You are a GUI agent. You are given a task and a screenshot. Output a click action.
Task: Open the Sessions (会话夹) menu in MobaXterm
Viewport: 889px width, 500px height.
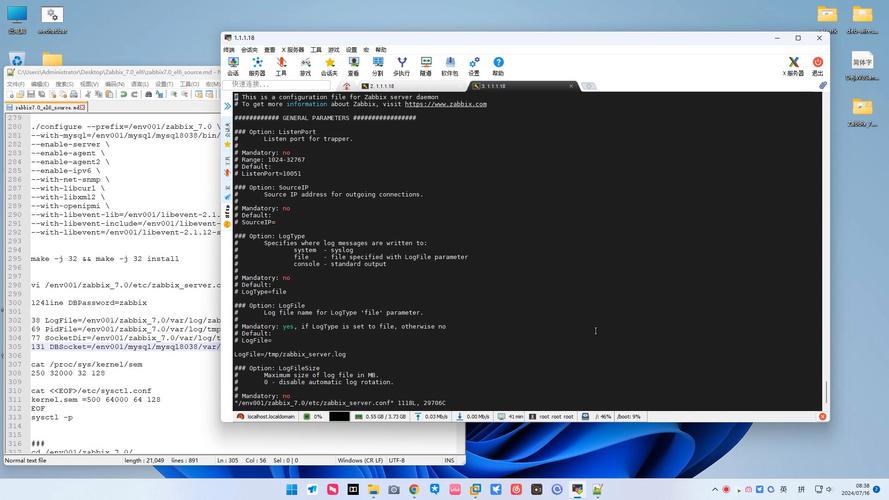(x=249, y=50)
